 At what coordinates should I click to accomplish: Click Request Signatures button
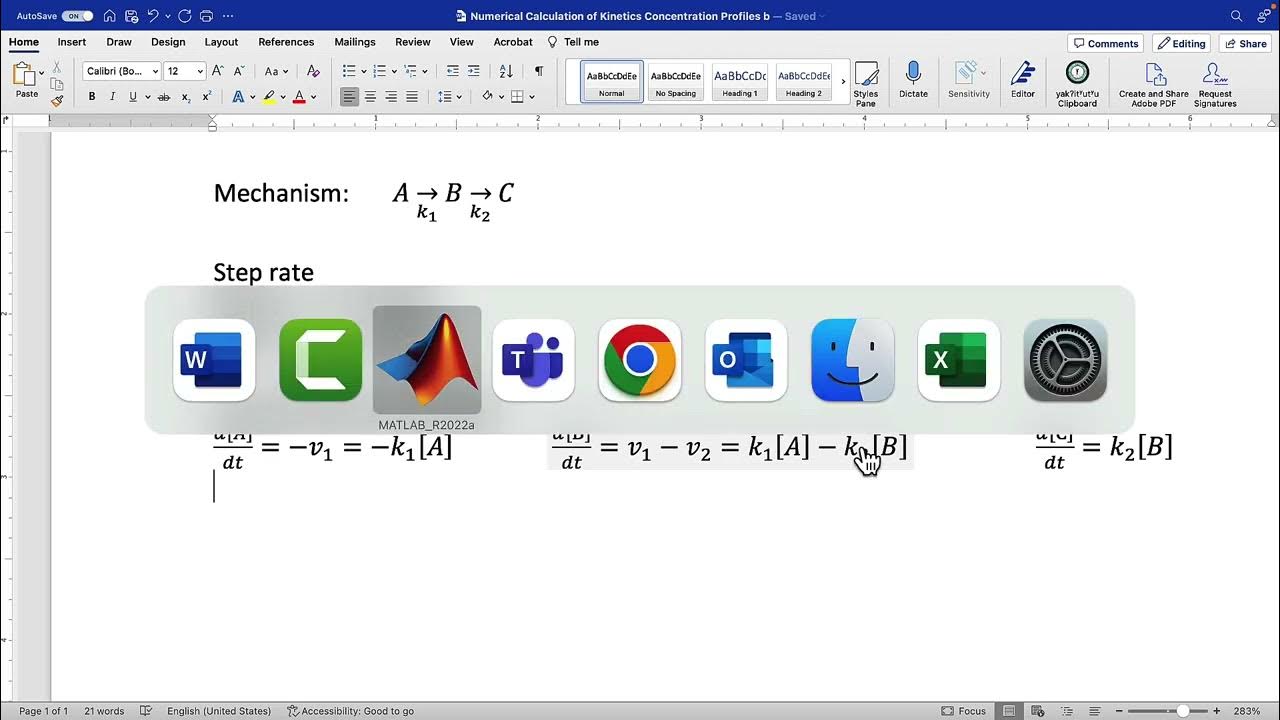1215,84
